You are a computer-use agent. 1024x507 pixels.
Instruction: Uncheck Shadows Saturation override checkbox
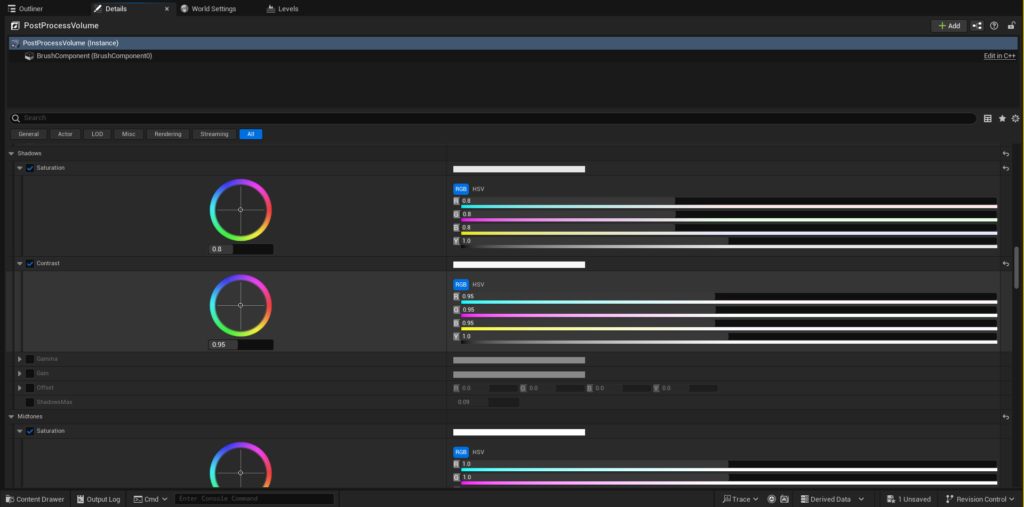30,168
